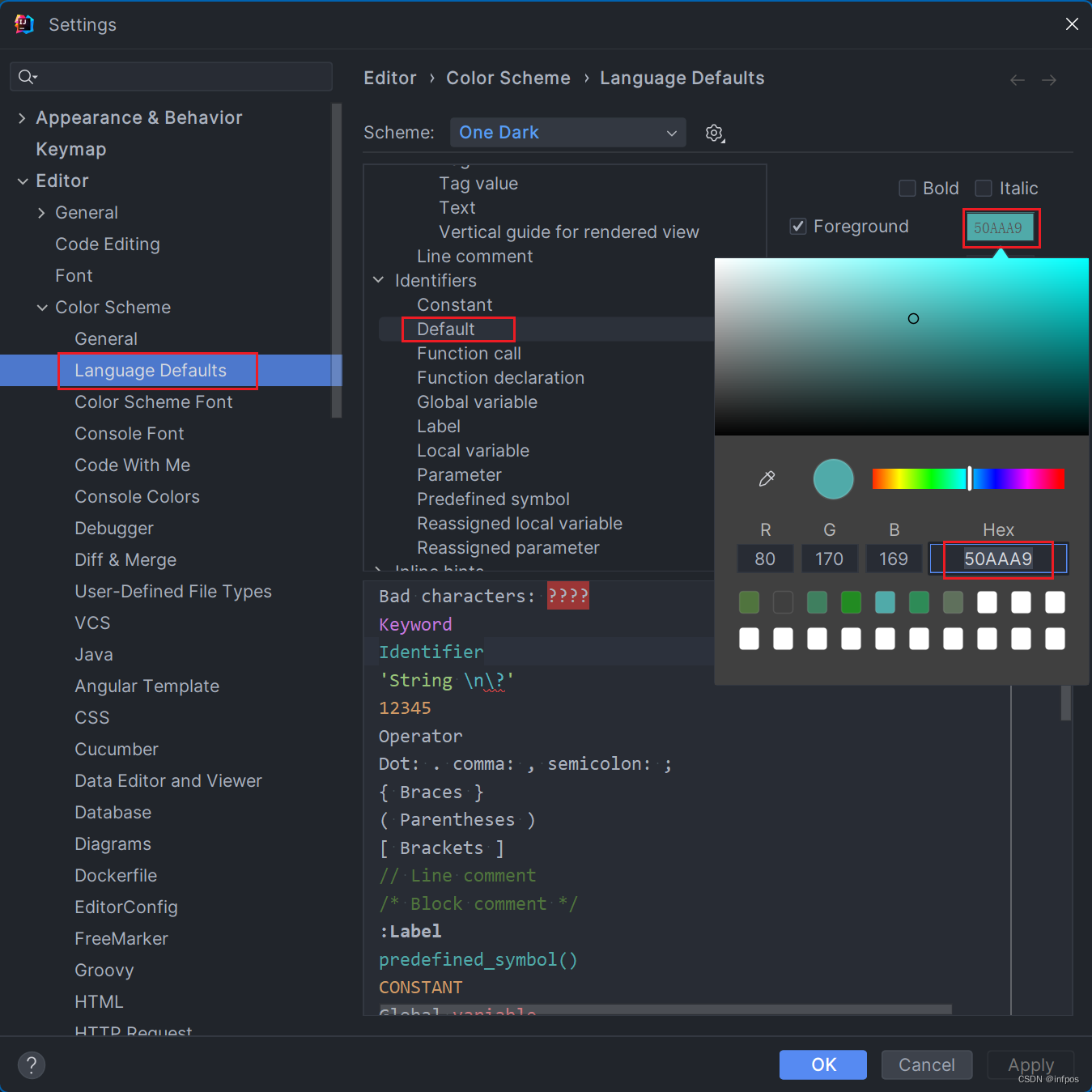
Task: Click the Hex value input field
Action: 999,559
